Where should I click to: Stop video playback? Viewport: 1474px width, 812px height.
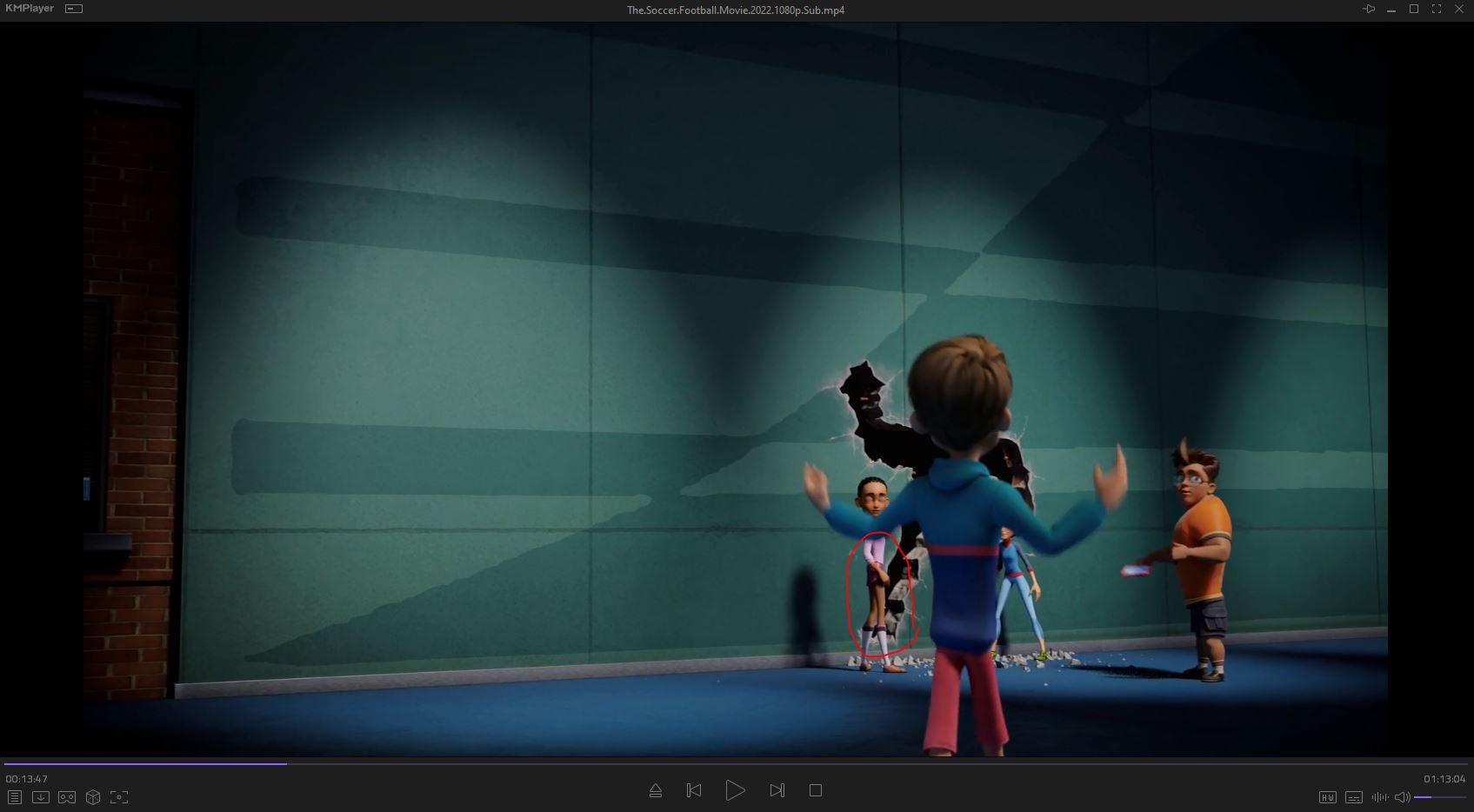[816, 790]
